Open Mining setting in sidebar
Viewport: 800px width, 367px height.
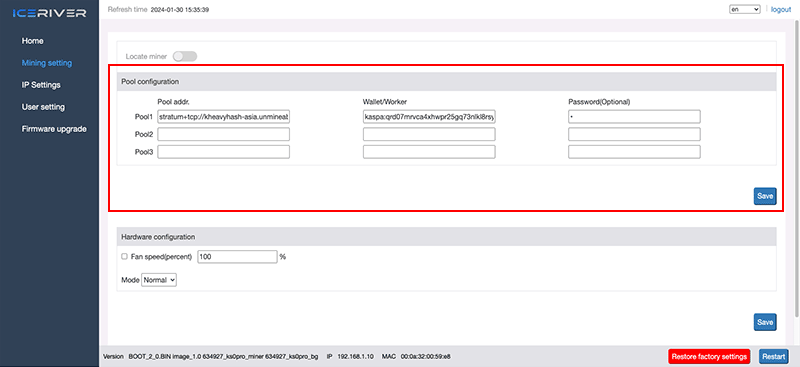(x=46, y=63)
